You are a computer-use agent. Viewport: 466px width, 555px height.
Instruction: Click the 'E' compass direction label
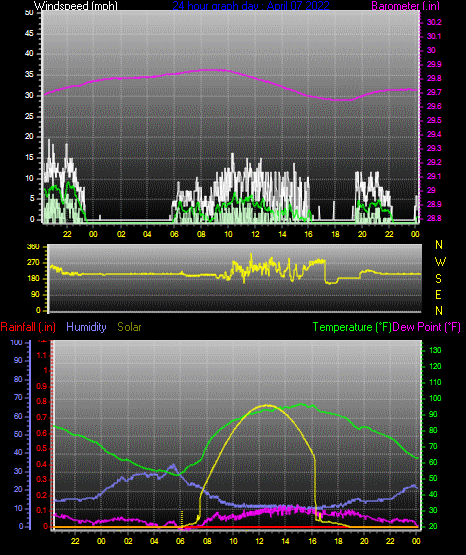click(x=438, y=294)
